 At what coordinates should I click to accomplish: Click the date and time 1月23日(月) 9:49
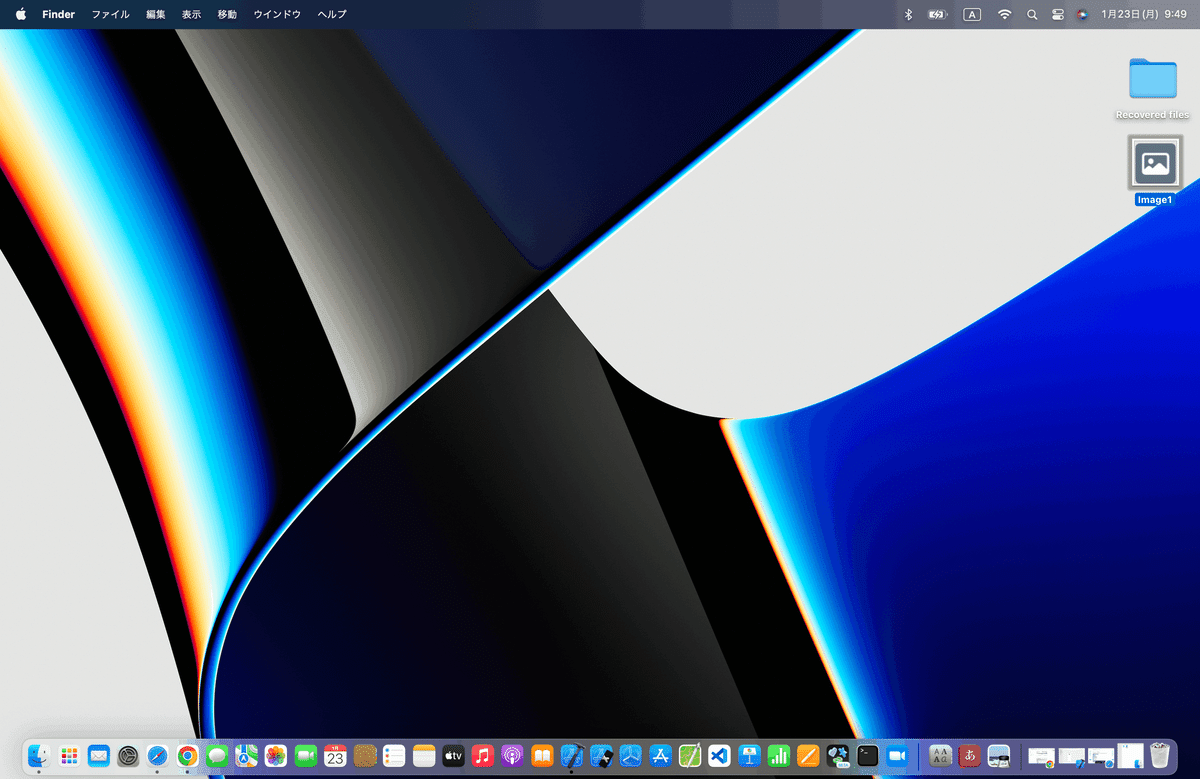point(1143,14)
